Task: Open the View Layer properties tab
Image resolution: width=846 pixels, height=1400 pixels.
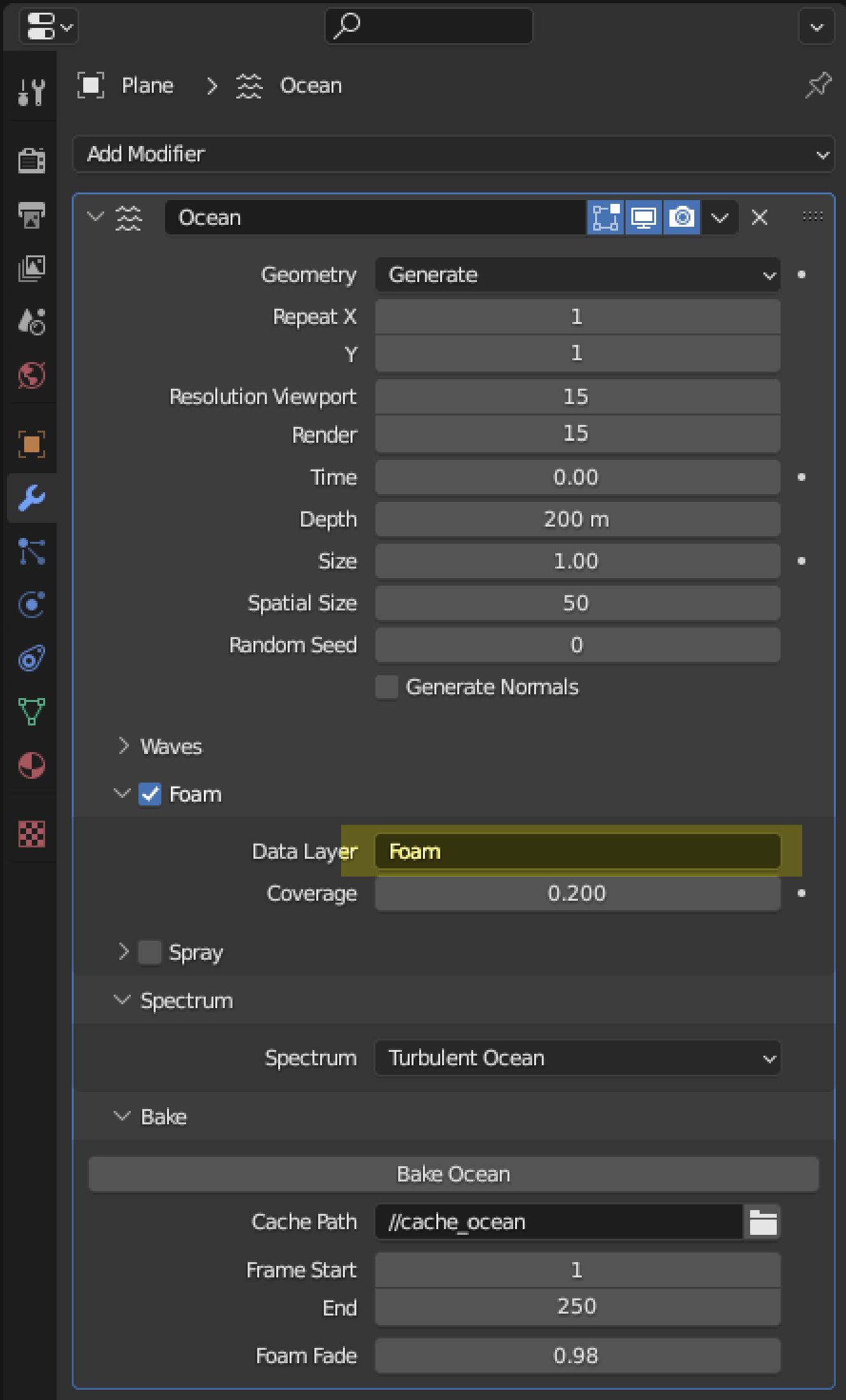Action: (x=31, y=268)
